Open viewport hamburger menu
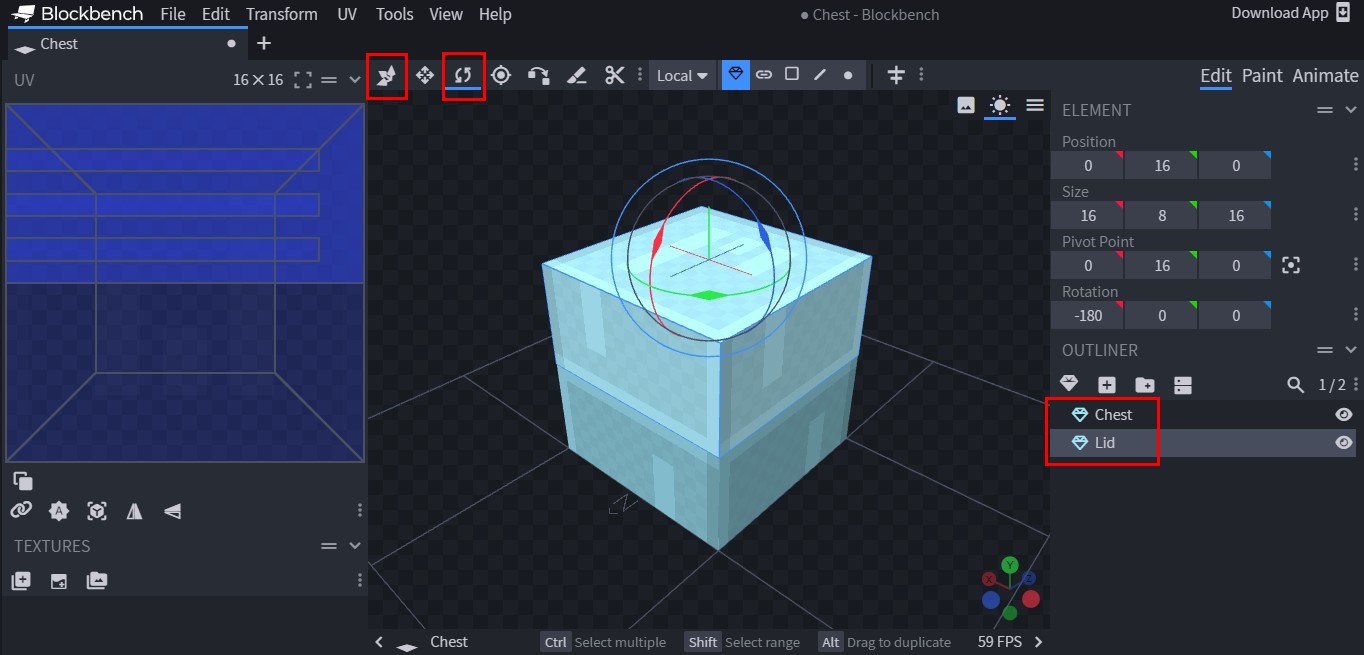 pyautogui.click(x=1035, y=105)
